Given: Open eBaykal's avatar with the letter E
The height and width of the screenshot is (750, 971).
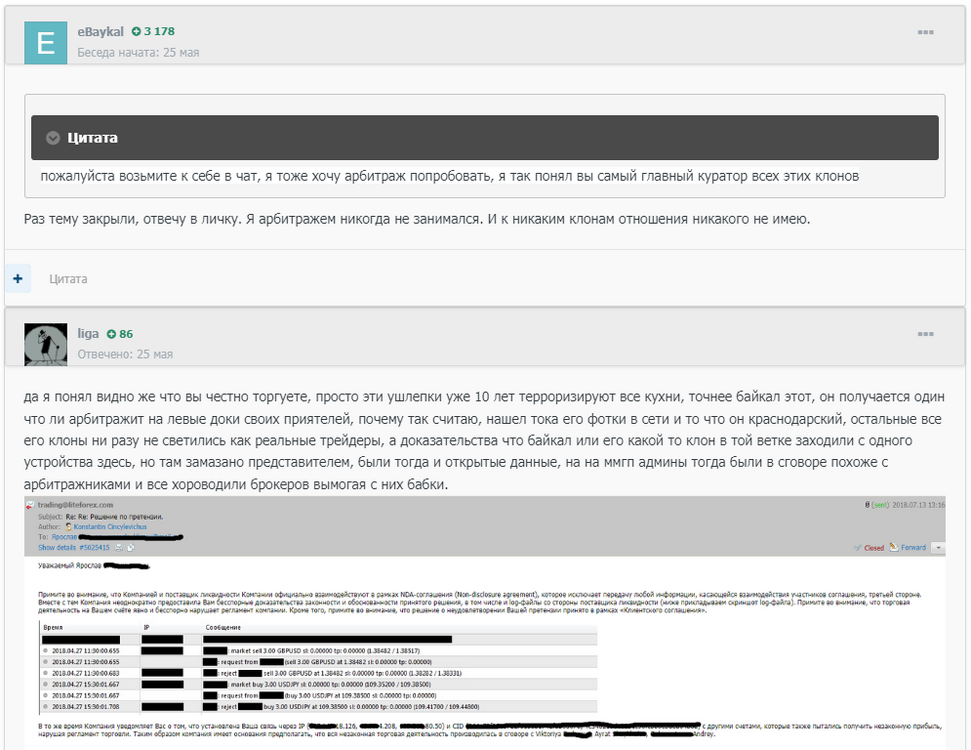Looking at the screenshot, I should (46, 43).
